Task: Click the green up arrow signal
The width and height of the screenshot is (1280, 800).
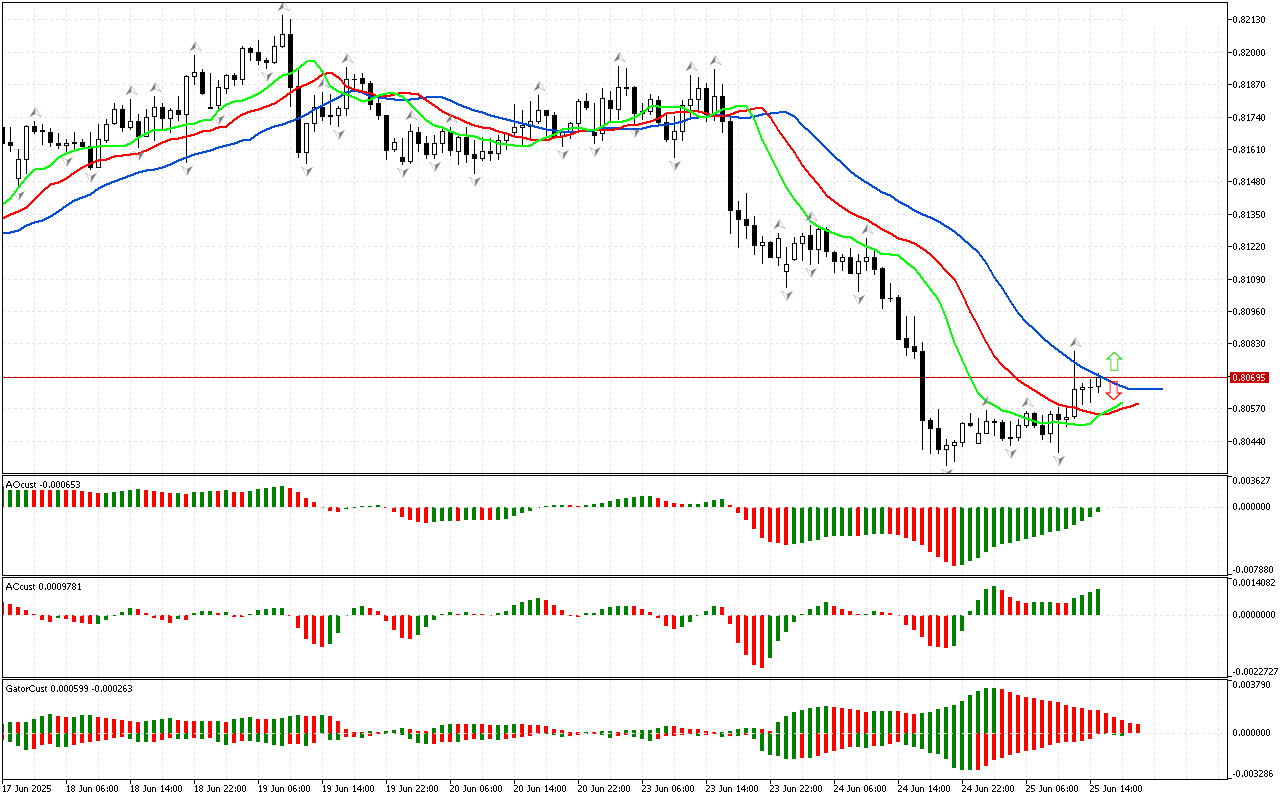Action: tap(1114, 361)
